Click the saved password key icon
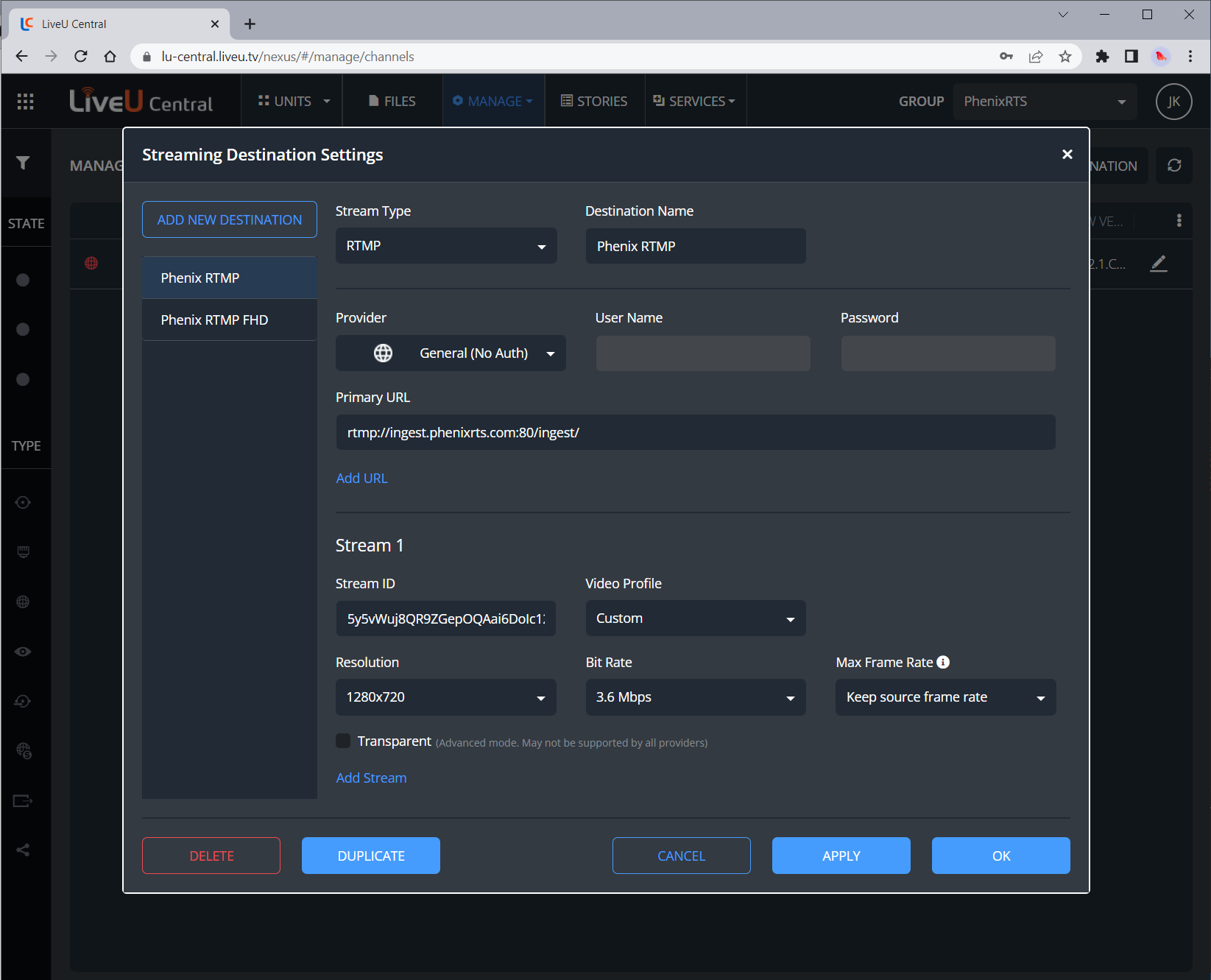This screenshot has width=1211, height=980. [1006, 56]
